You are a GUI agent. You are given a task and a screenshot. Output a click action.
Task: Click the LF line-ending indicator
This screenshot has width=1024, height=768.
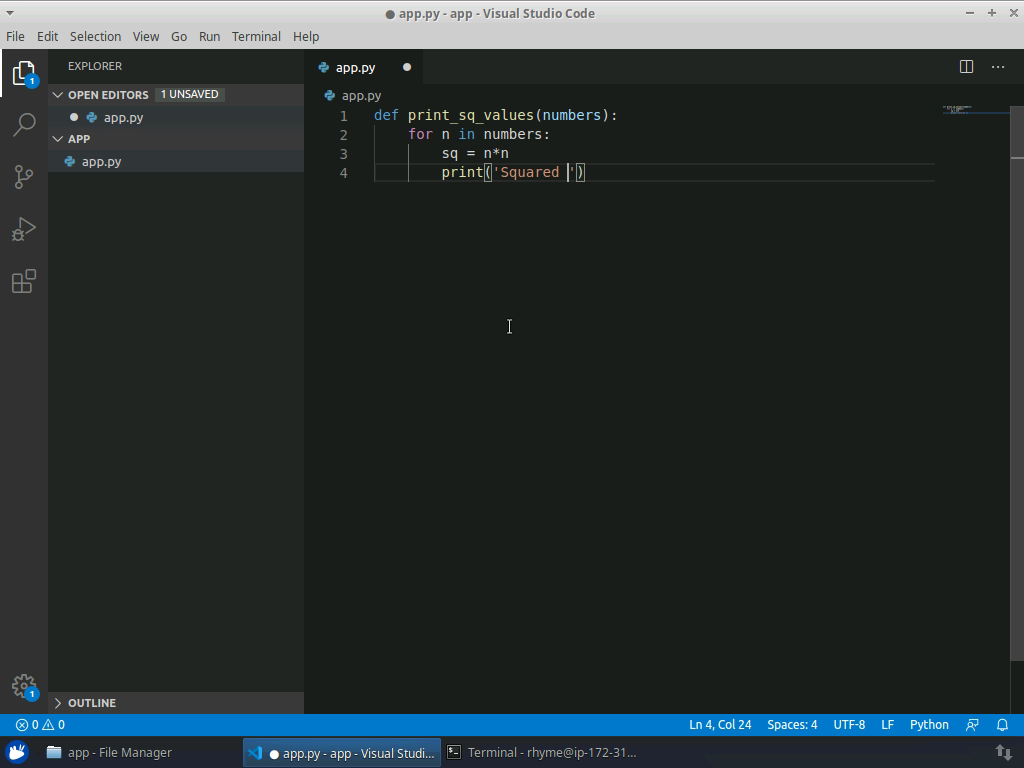pos(887,724)
